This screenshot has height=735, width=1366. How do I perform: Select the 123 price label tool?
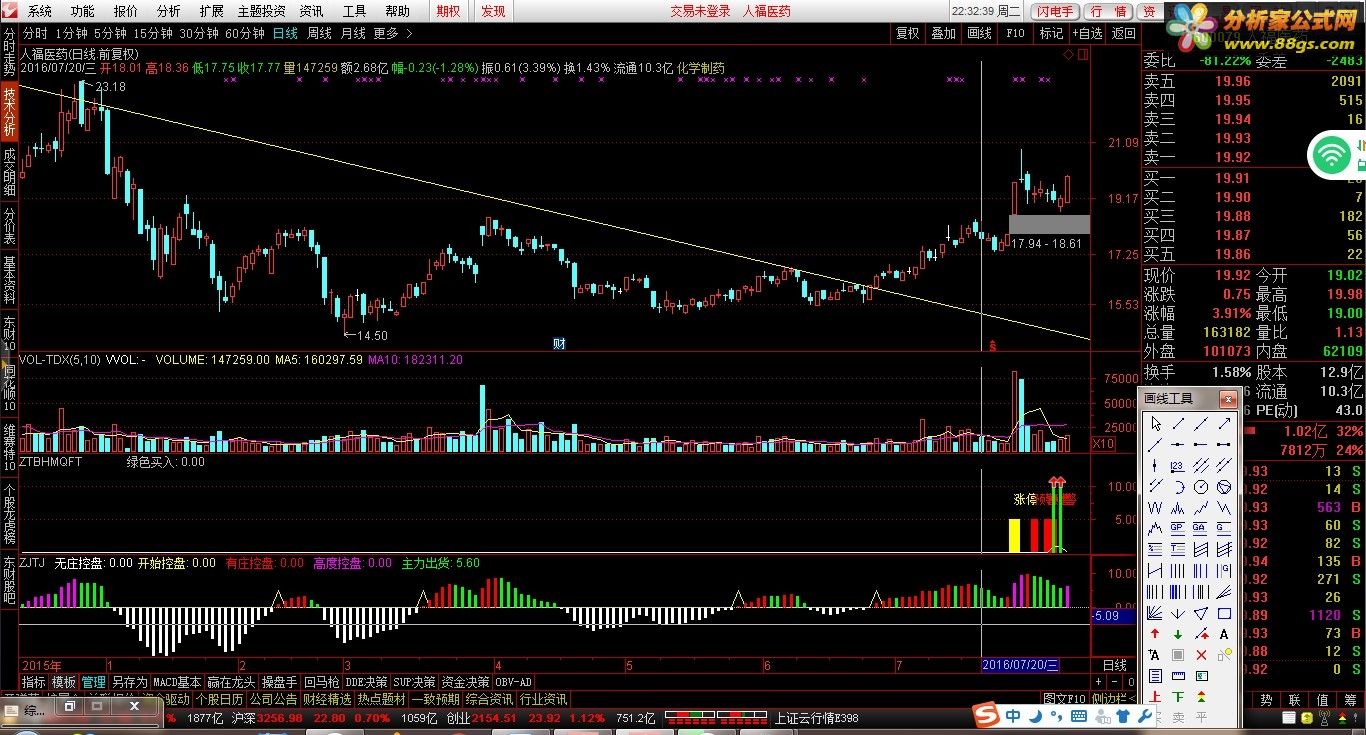[x=1178, y=465]
